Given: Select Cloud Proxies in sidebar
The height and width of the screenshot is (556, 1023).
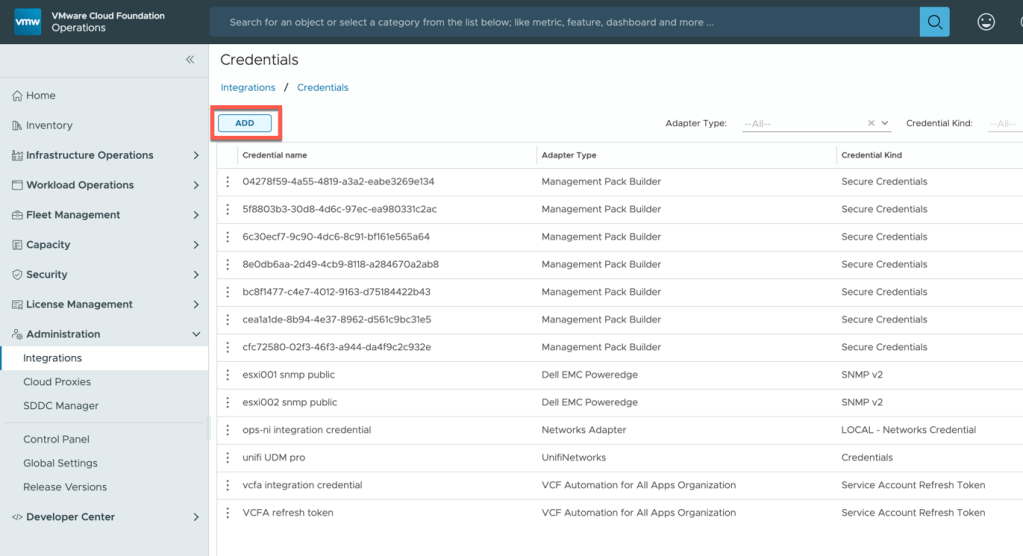Looking at the screenshot, I should (57, 382).
